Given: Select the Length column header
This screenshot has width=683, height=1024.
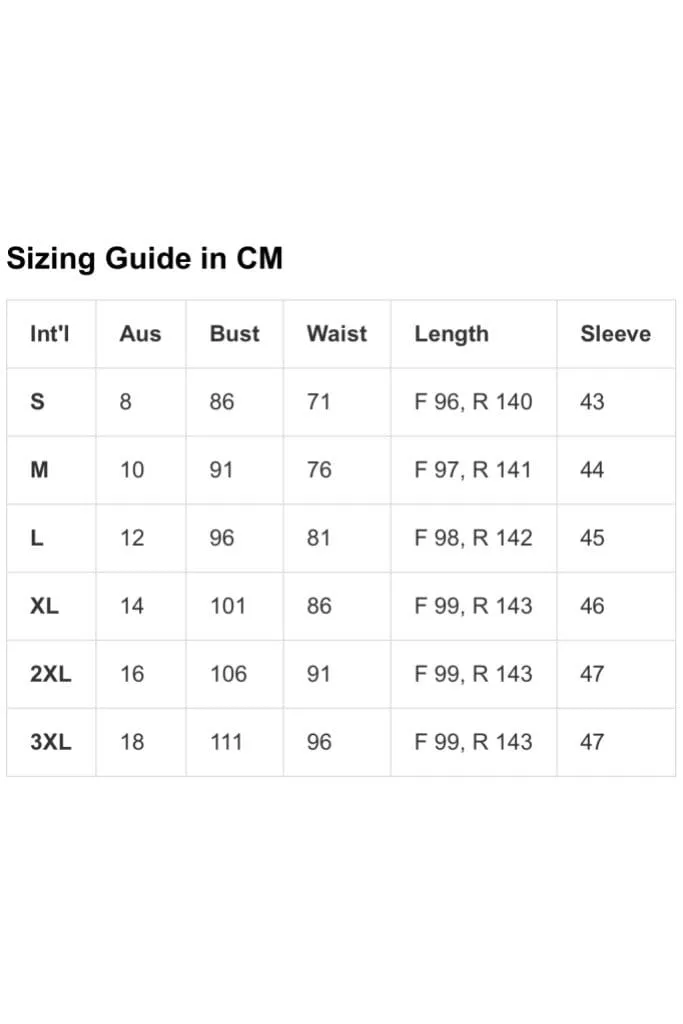Looking at the screenshot, I should [x=451, y=334].
